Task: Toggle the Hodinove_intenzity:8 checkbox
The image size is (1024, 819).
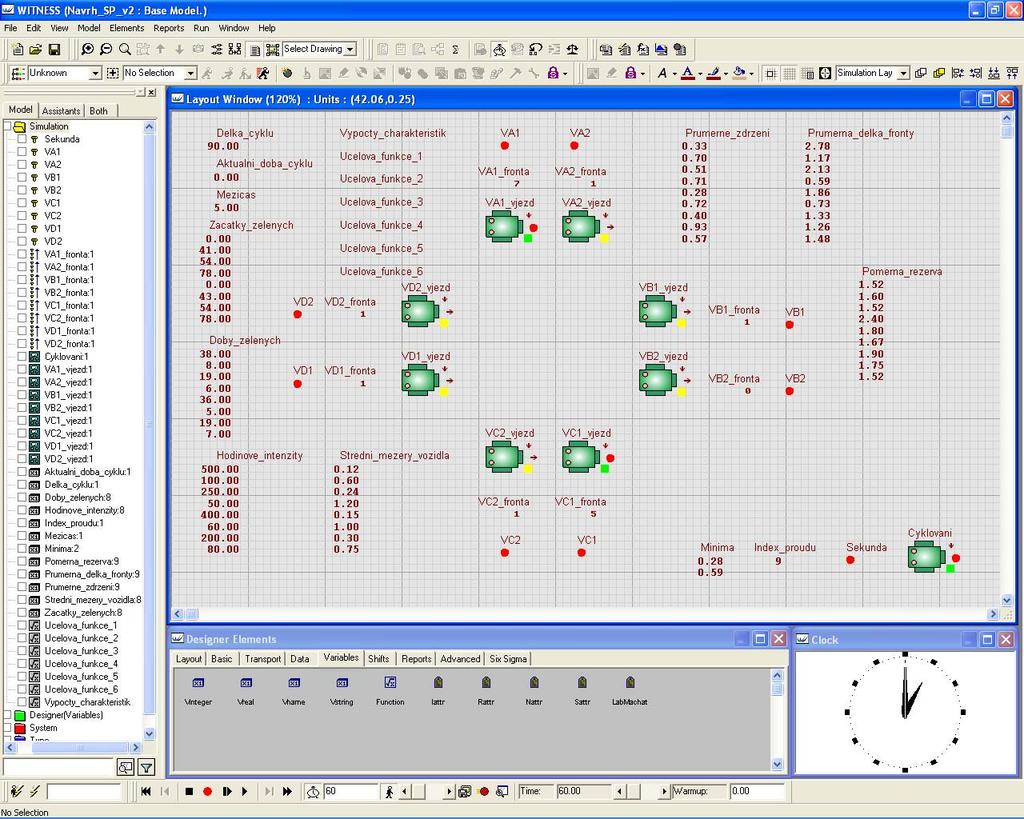Action: point(22,510)
